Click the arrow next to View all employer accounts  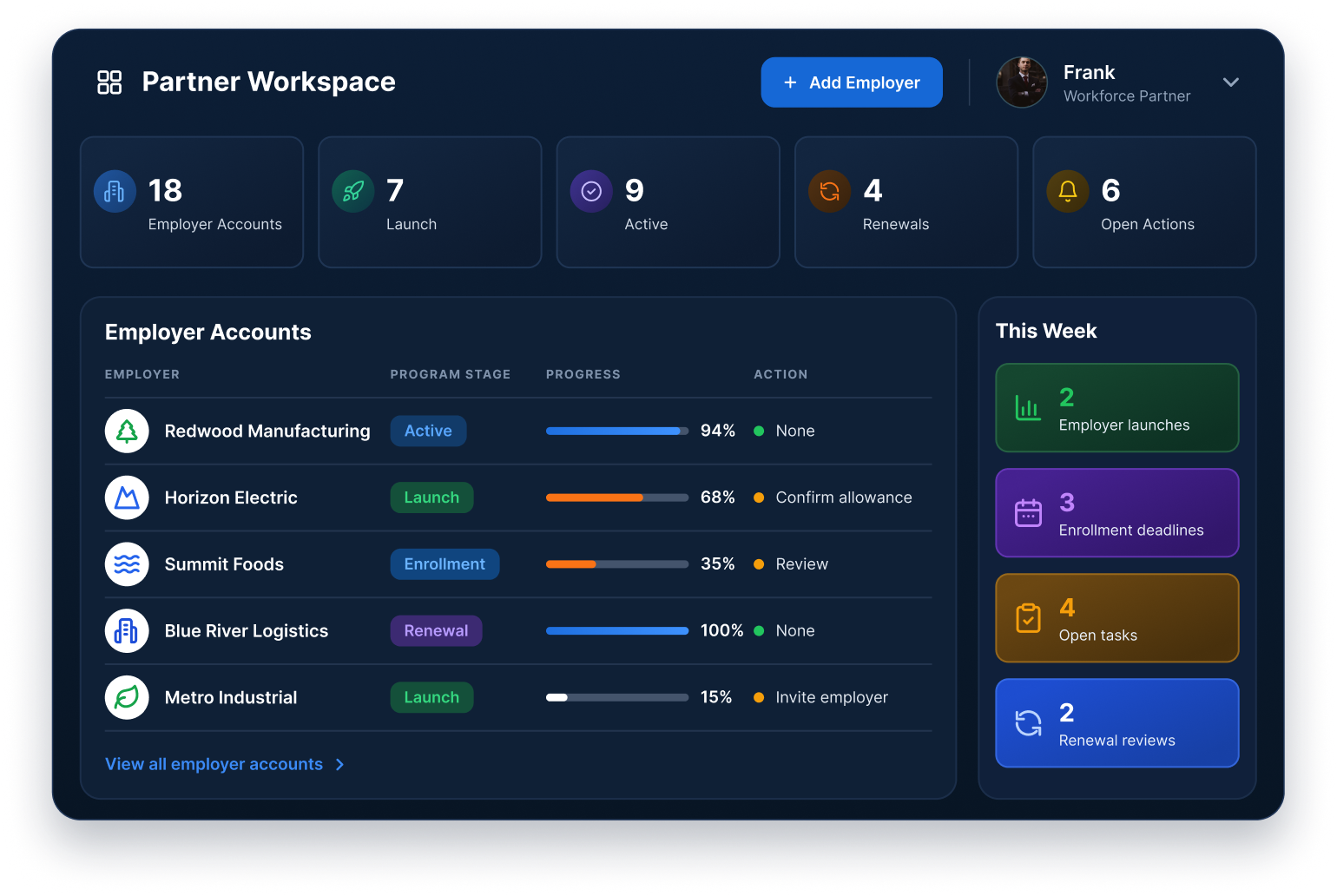pos(339,764)
